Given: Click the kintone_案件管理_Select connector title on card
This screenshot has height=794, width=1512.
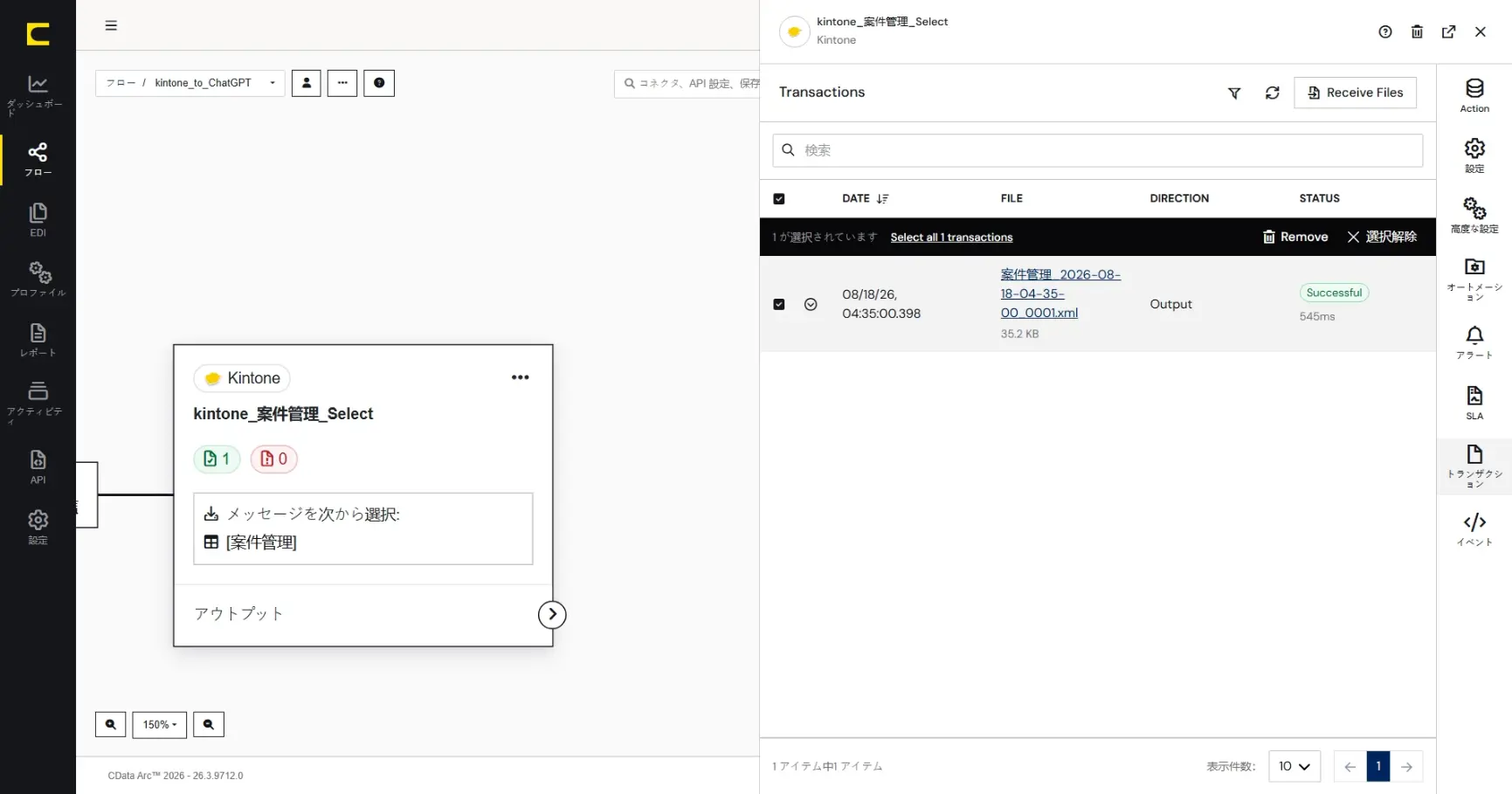Looking at the screenshot, I should [x=283, y=414].
